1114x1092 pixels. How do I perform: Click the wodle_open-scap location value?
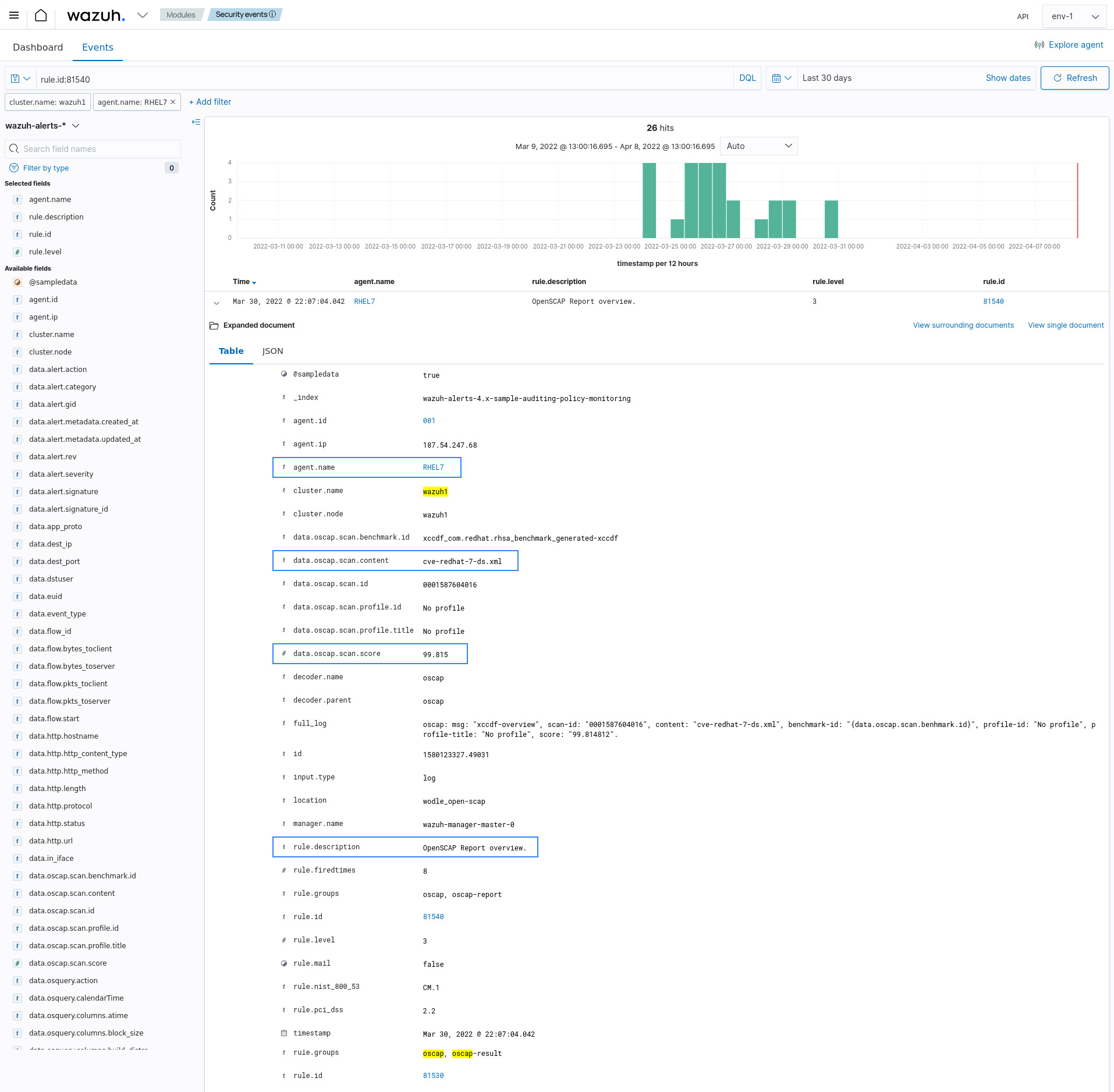tap(454, 802)
